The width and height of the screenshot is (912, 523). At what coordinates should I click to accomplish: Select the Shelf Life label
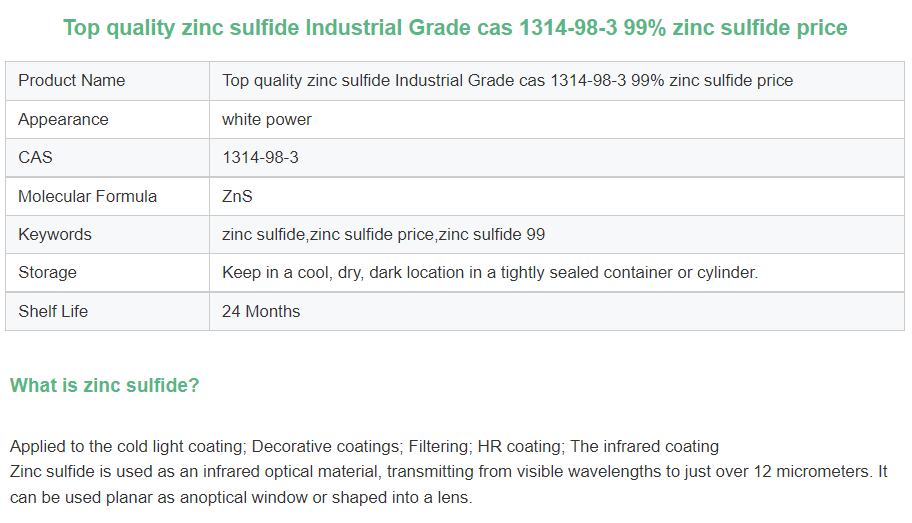pyautogui.click(x=53, y=311)
